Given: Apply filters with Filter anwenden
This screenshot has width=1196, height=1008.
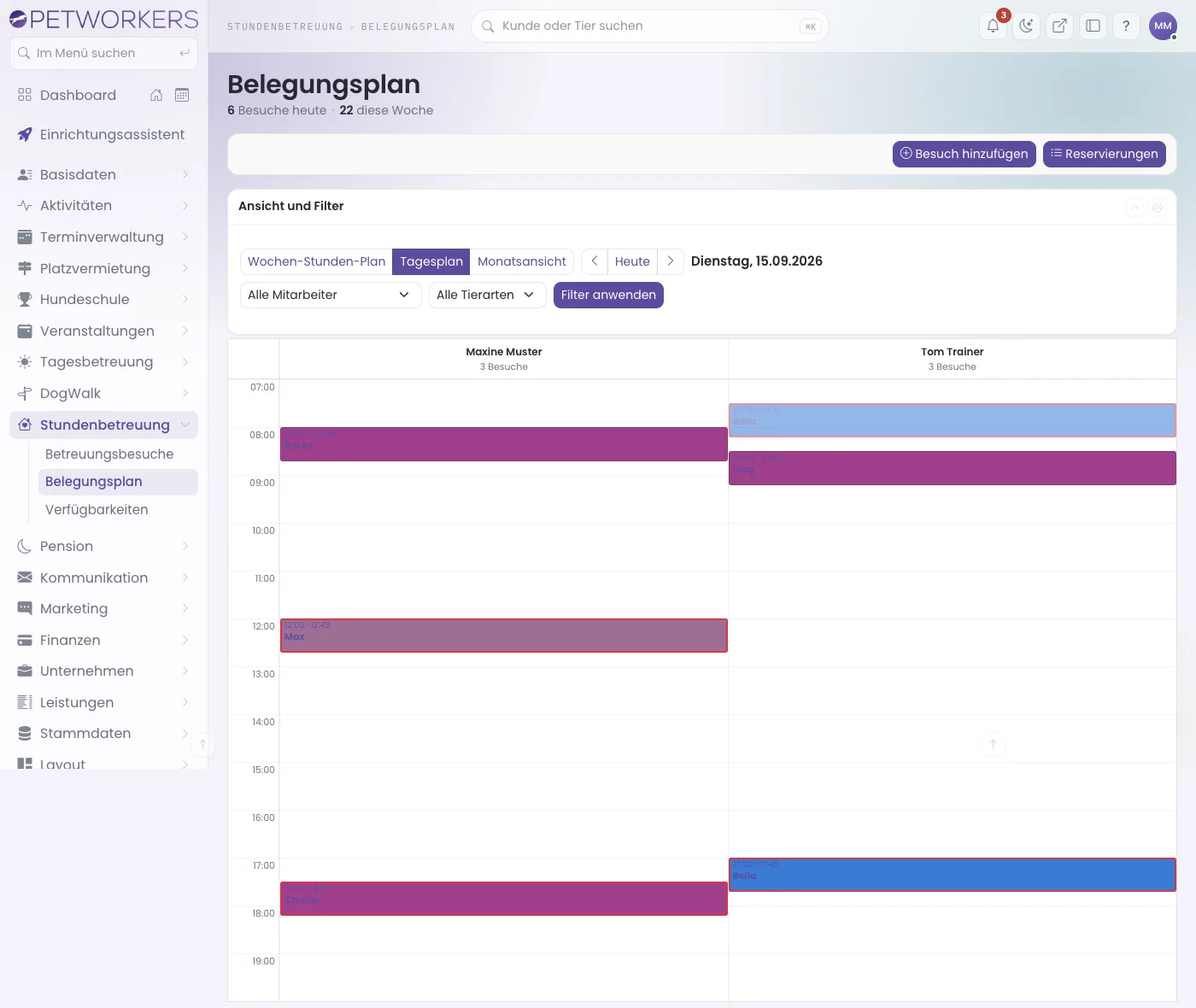Looking at the screenshot, I should pyautogui.click(x=608, y=295).
